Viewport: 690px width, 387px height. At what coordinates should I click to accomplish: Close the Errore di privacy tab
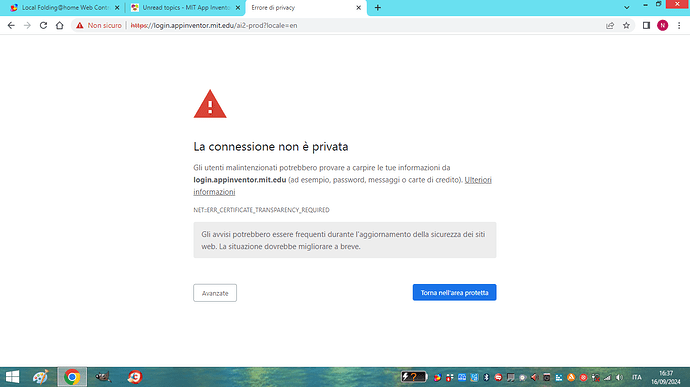(358, 7)
